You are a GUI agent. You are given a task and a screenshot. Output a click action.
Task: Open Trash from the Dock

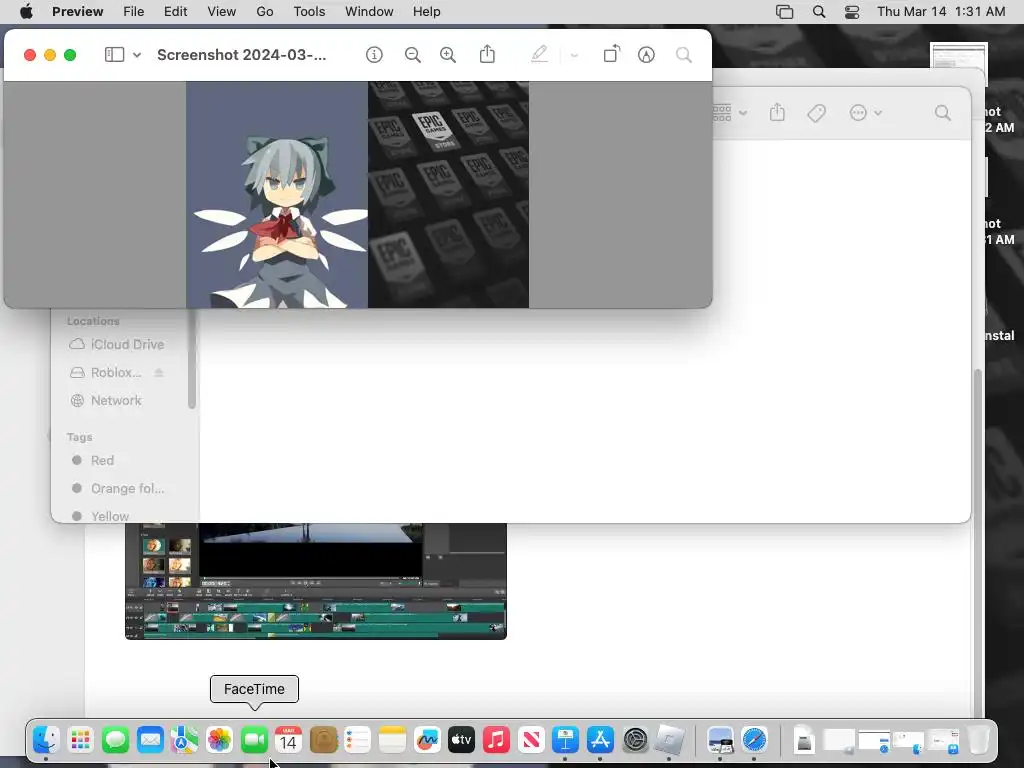(x=978, y=740)
